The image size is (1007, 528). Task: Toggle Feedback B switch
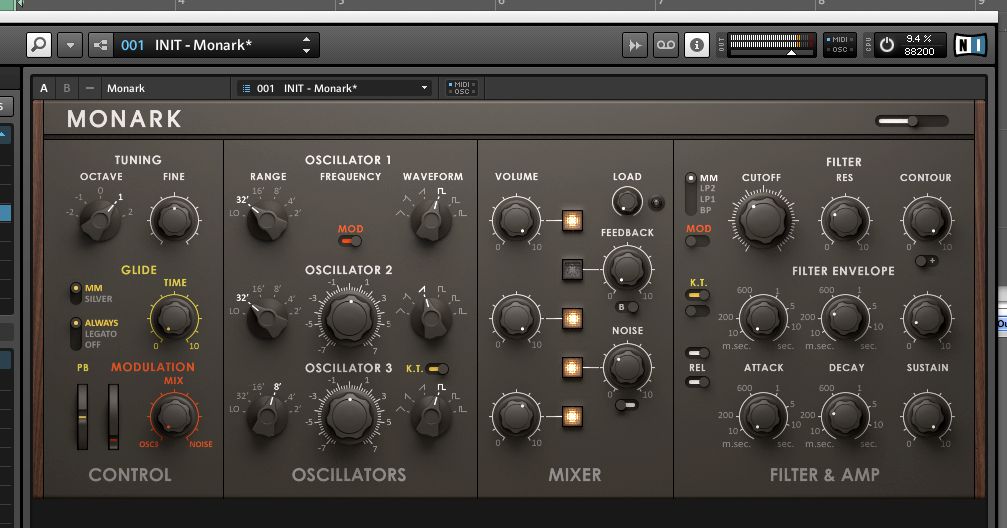pyautogui.click(x=627, y=307)
